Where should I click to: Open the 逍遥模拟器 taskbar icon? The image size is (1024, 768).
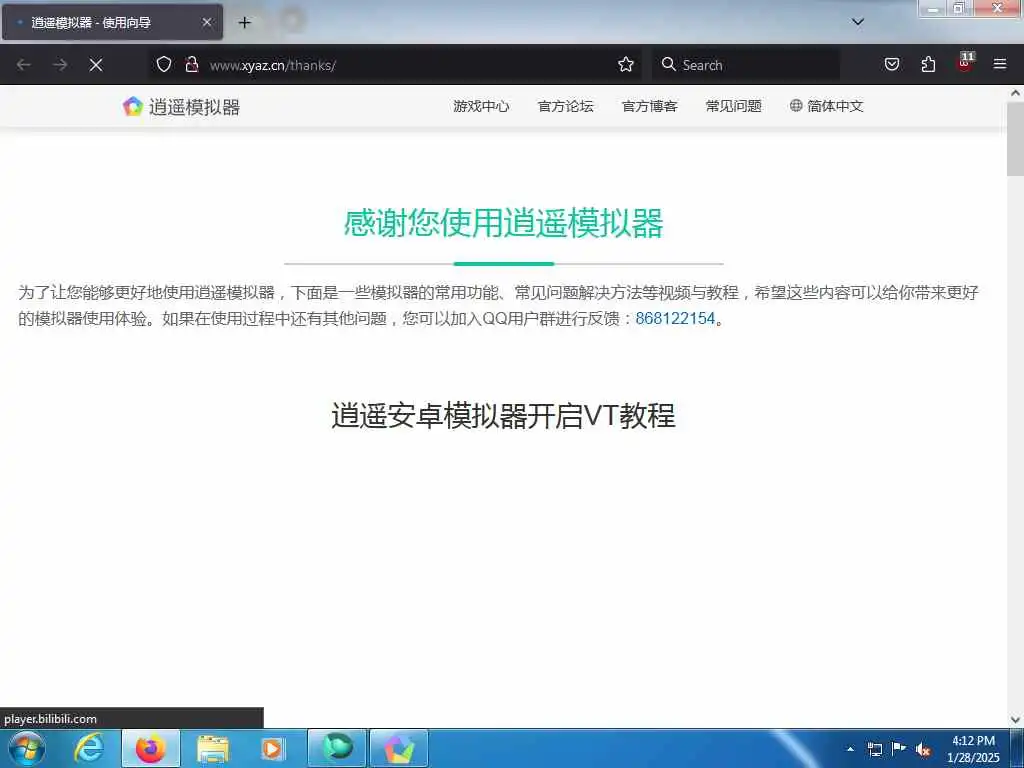399,748
